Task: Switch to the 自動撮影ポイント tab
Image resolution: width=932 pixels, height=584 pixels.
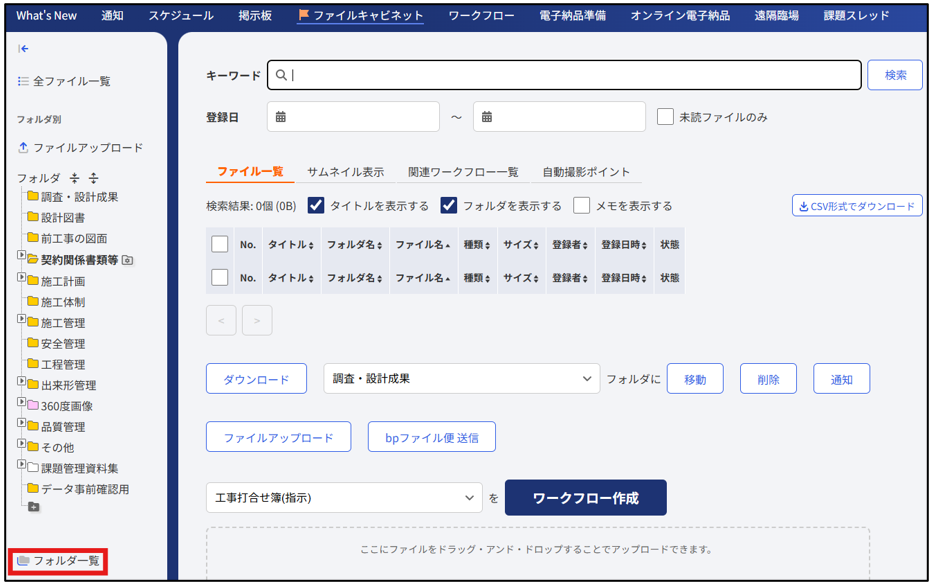Action: click(x=586, y=172)
